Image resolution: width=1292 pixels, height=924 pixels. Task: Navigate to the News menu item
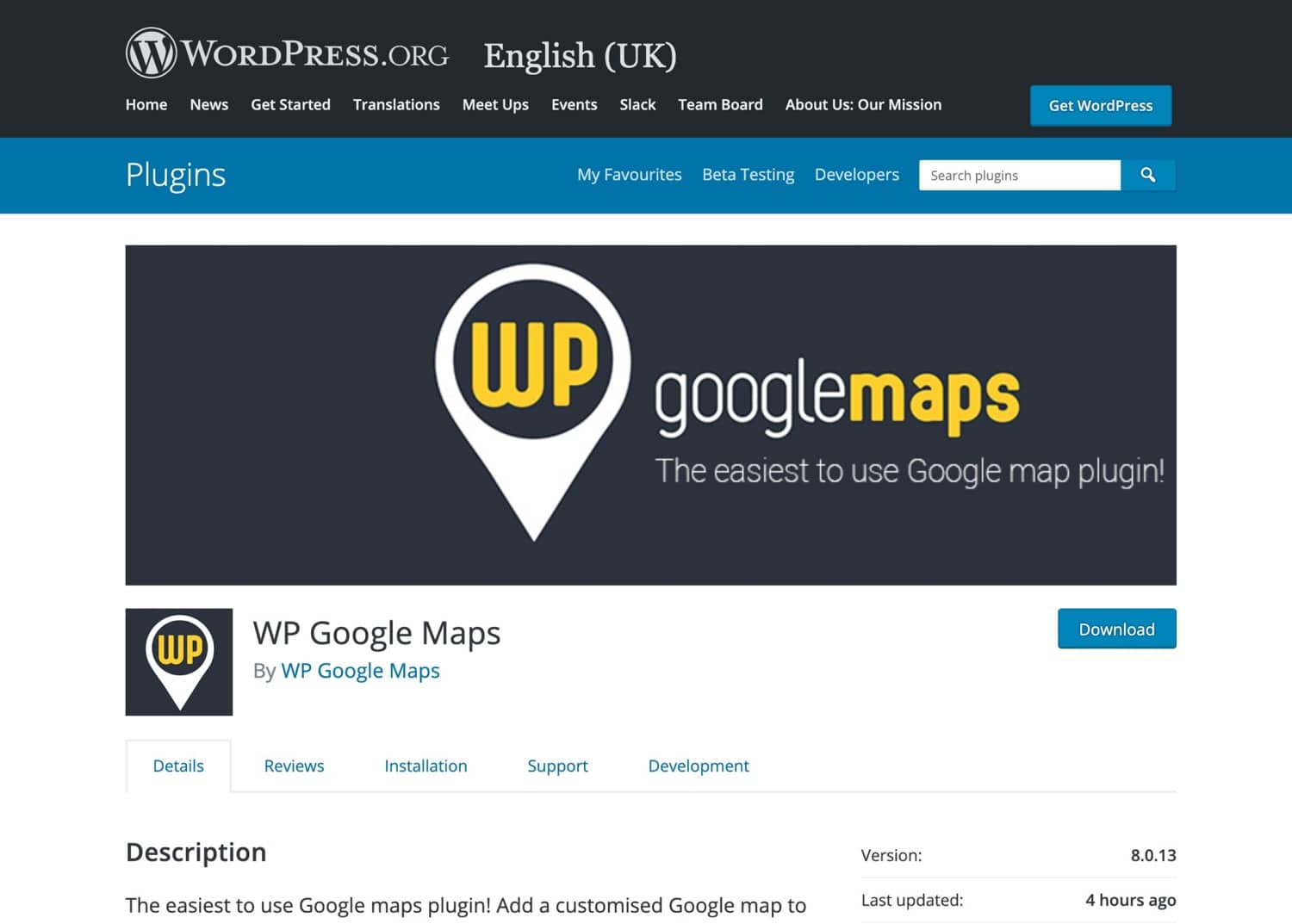[x=208, y=104]
